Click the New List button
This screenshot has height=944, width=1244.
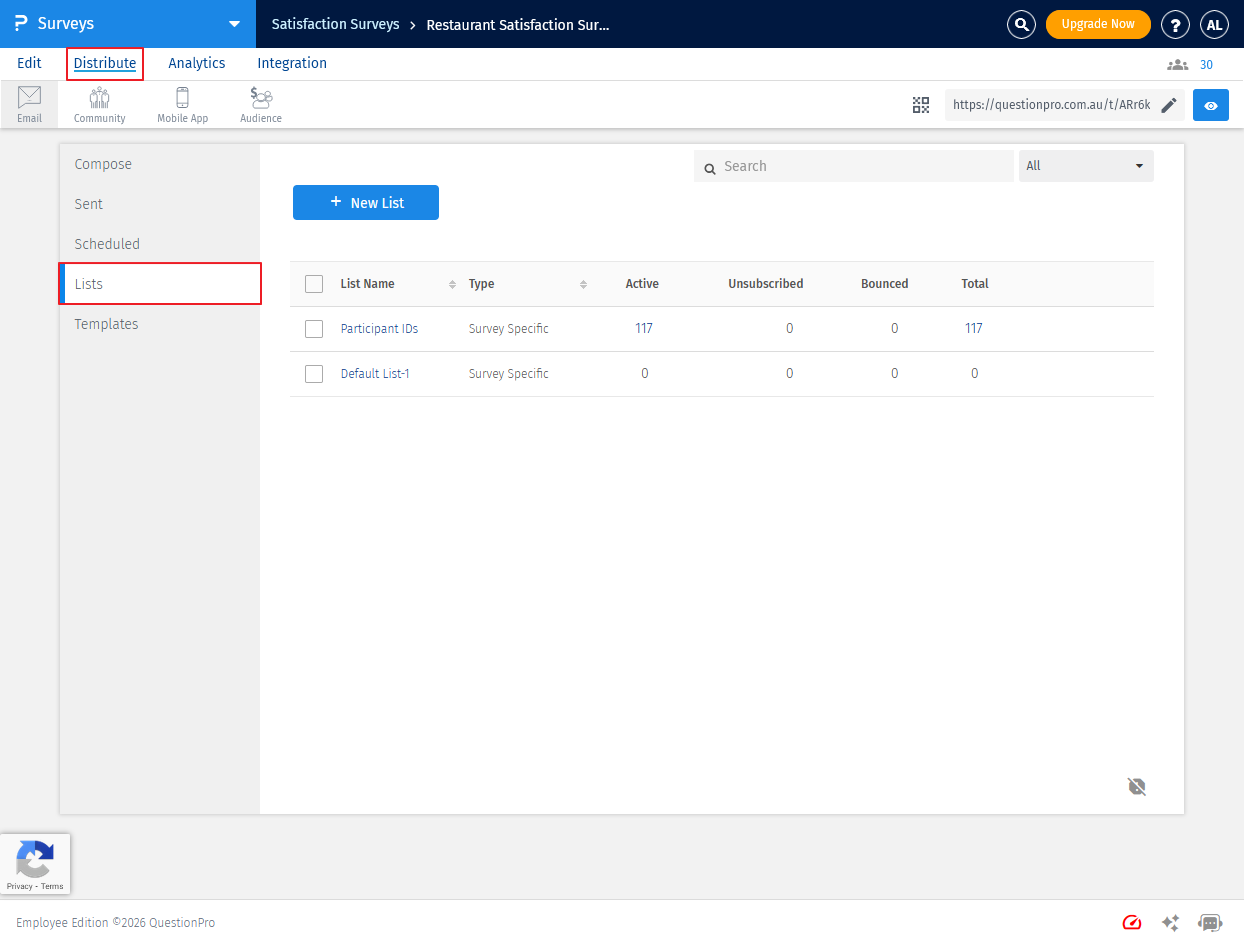click(x=366, y=203)
